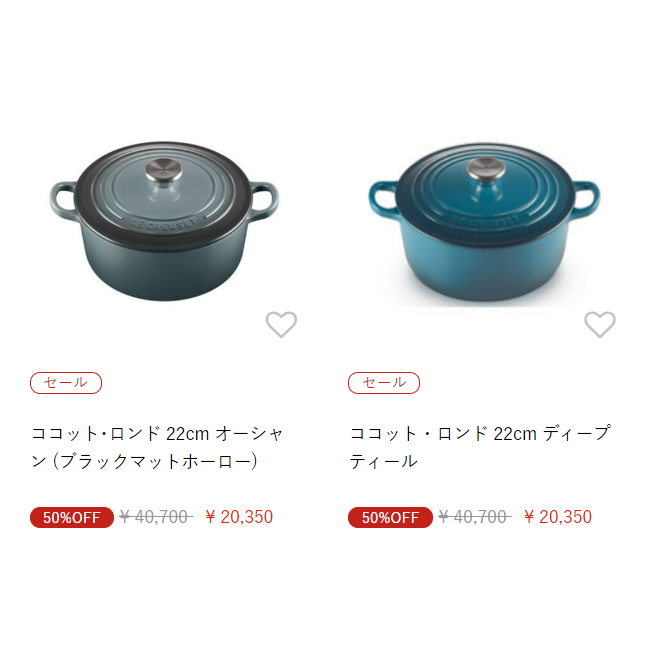Open the Ocean Cocotte Ronde product photo
The image size is (653, 653).
tap(164, 221)
